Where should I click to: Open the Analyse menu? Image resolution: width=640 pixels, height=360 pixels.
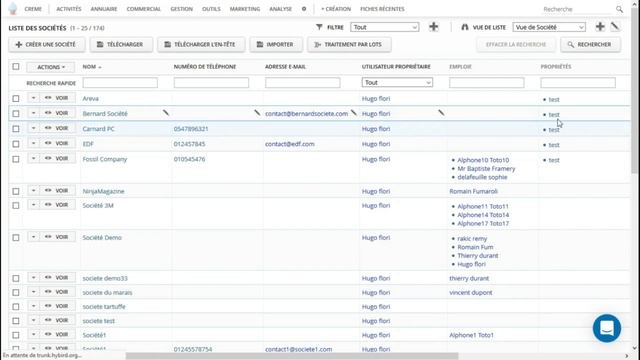click(x=280, y=9)
